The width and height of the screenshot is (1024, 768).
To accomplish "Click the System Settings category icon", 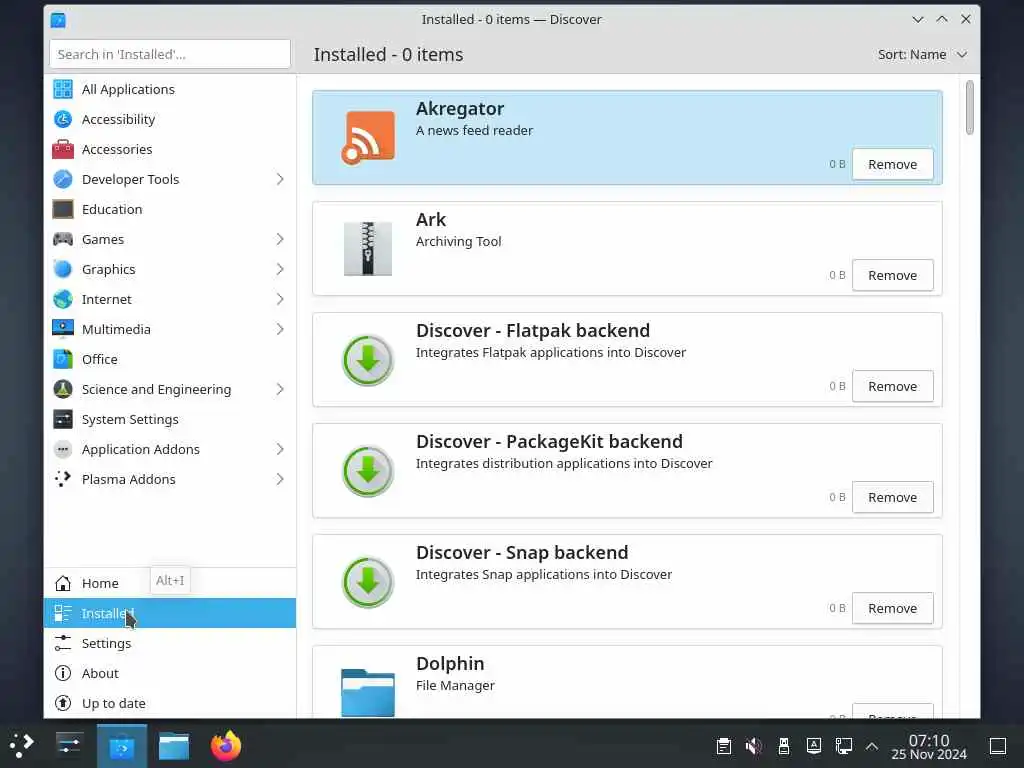I will coord(63,419).
